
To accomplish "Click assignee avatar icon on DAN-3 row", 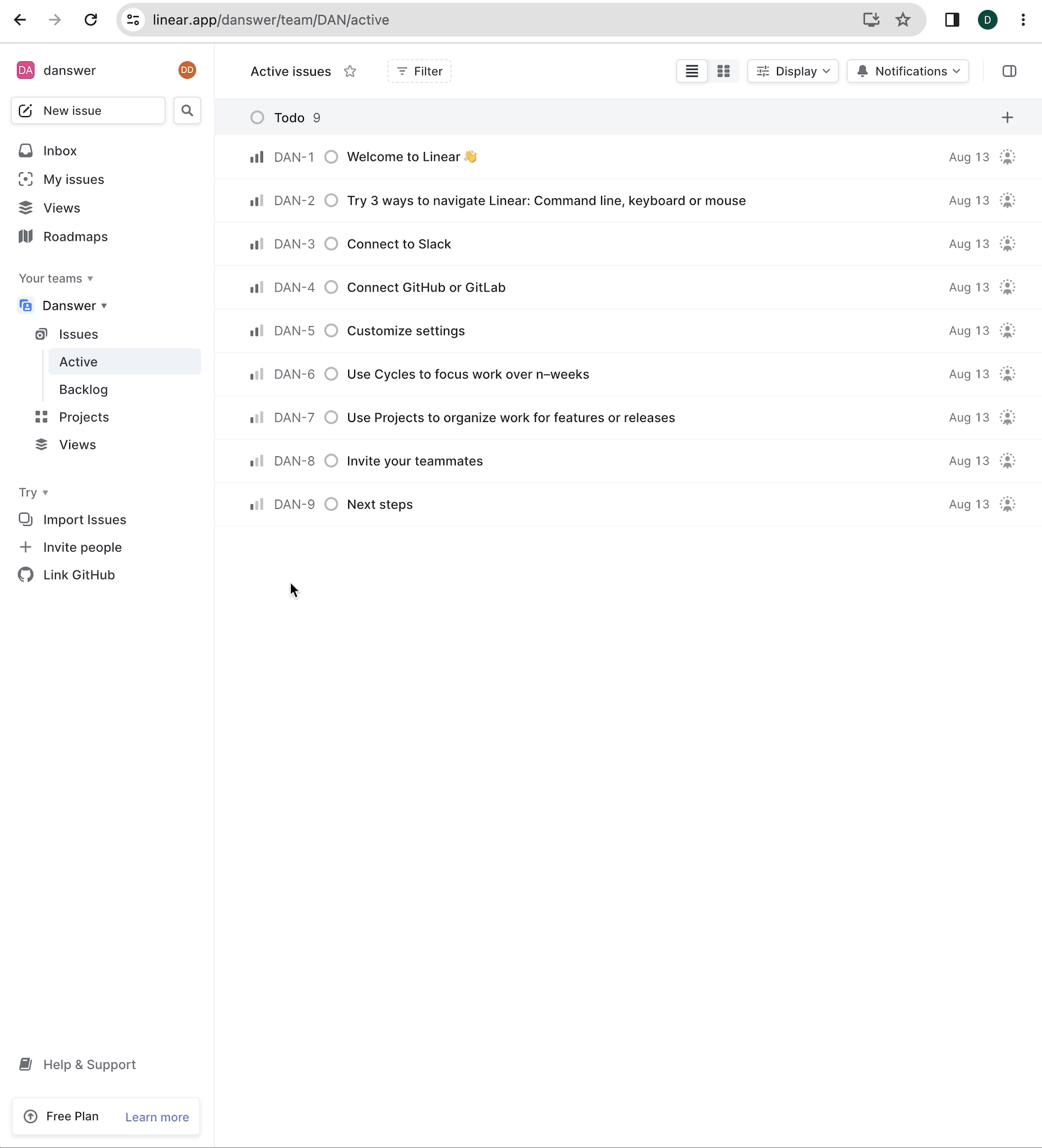I will coord(1007,244).
